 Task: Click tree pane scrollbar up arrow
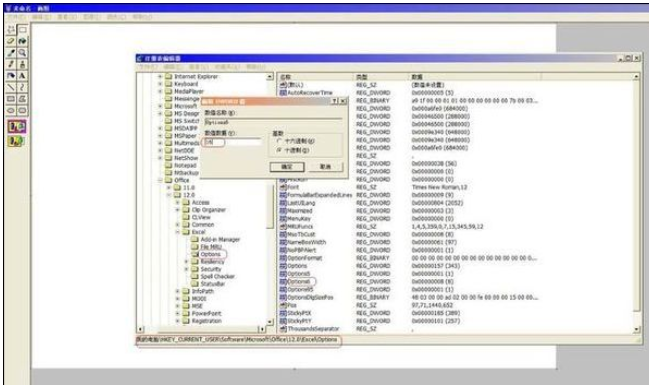pyautogui.click(x=270, y=77)
